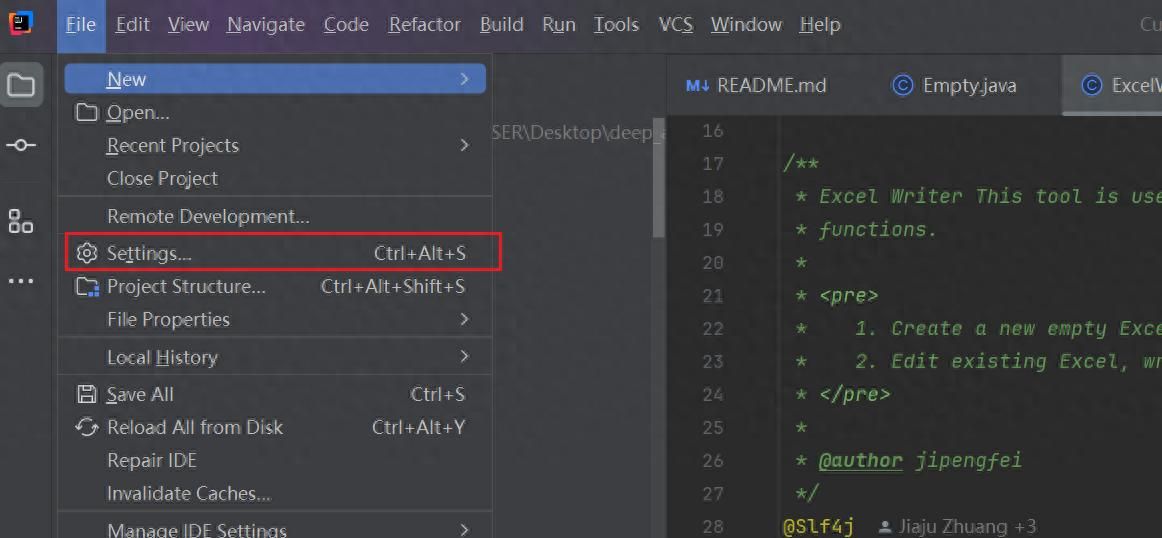1162x538 pixels.
Task: Click the IntelliJ IDEA logo icon
Action: click(x=21, y=23)
